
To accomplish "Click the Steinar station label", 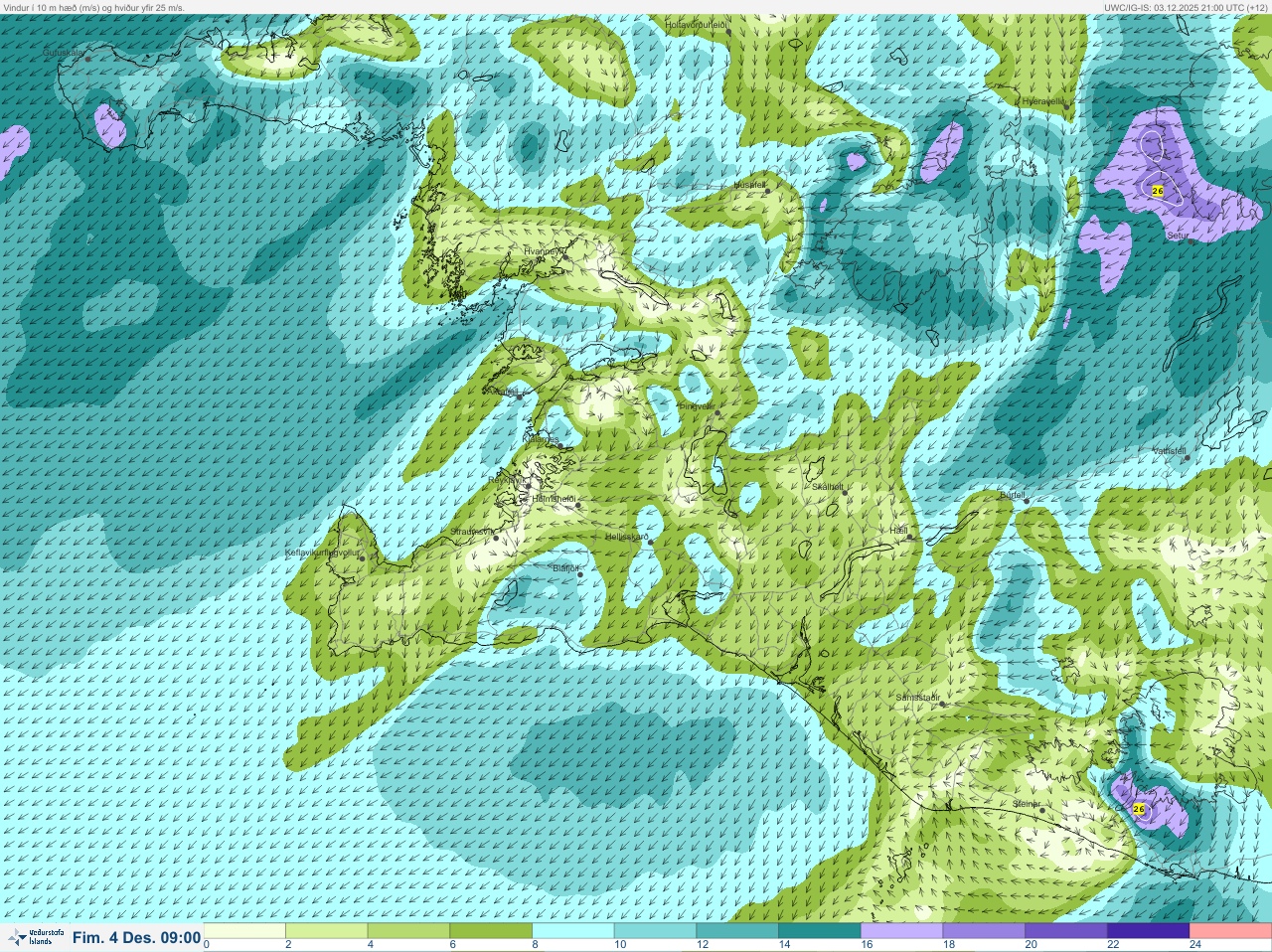I will 1027,804.
